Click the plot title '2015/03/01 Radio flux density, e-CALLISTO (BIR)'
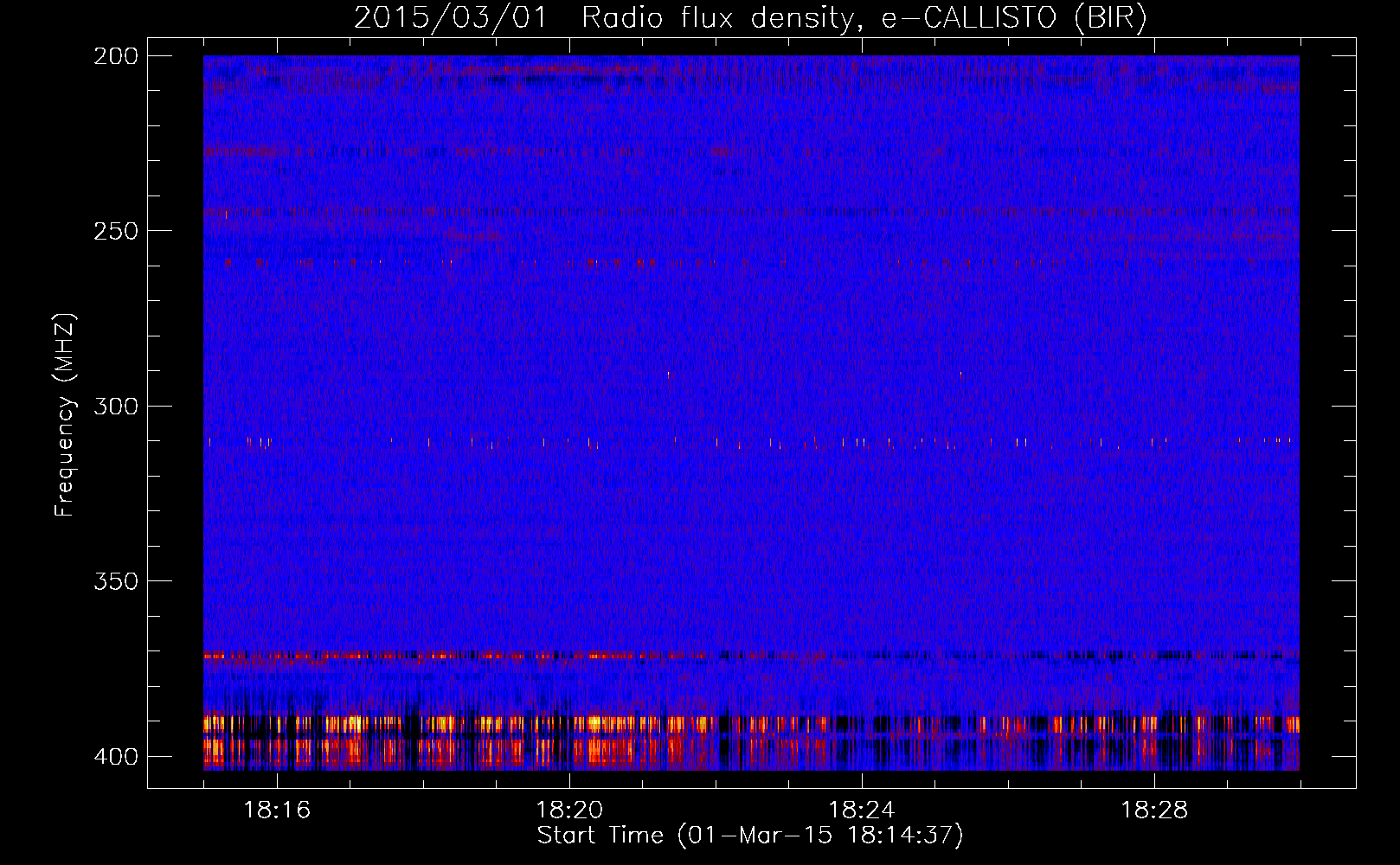Viewport: 1400px width, 865px height. point(750,17)
